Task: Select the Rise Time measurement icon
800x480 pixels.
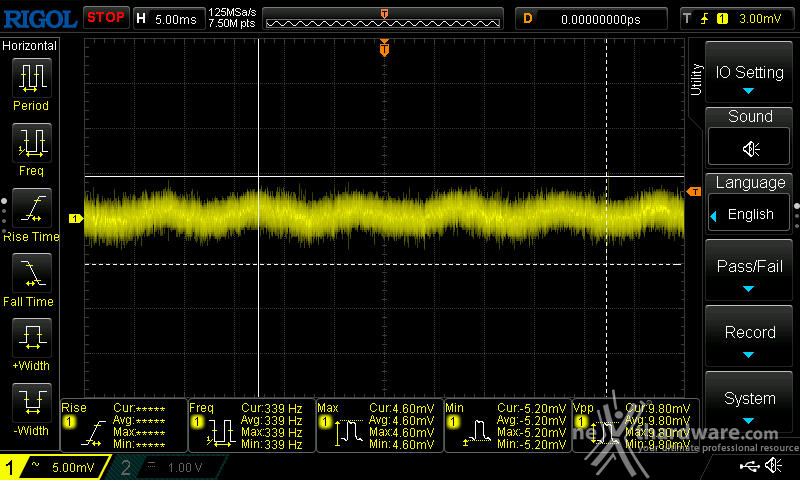Action: click(x=32, y=208)
